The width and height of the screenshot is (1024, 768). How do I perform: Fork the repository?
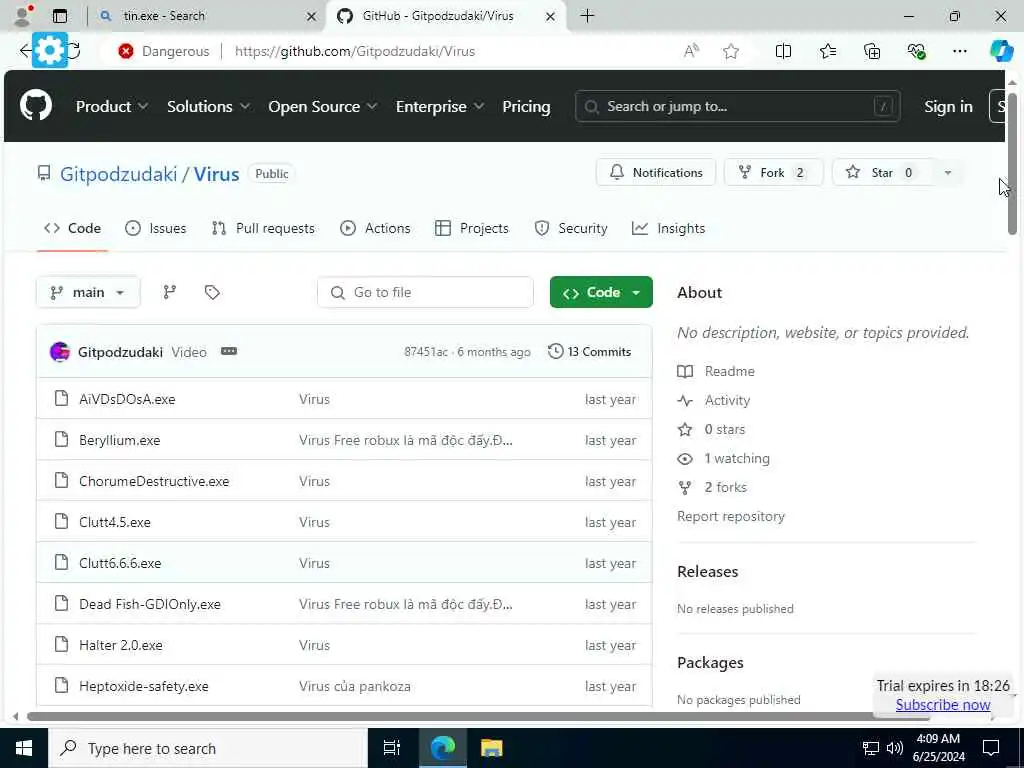pyautogui.click(x=773, y=172)
